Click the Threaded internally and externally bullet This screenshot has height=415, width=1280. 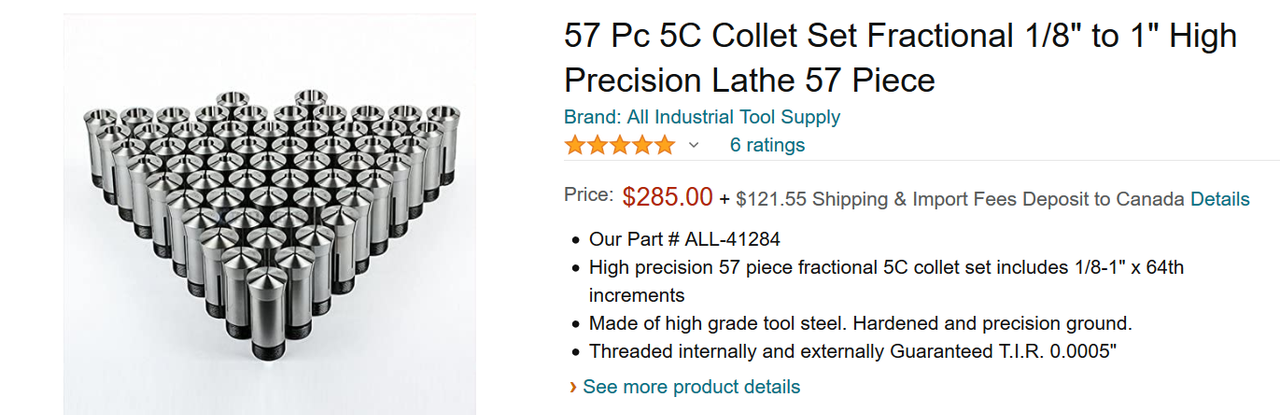866,352
